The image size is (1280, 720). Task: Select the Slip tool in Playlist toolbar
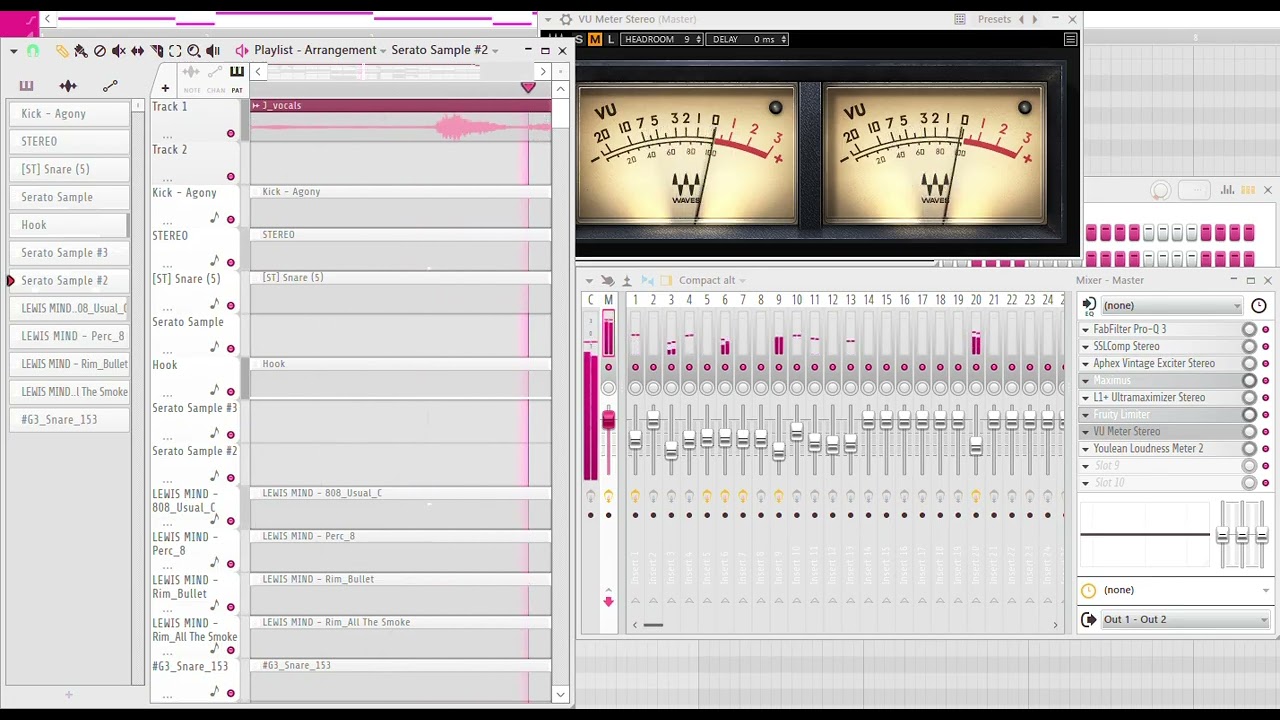pos(138,50)
